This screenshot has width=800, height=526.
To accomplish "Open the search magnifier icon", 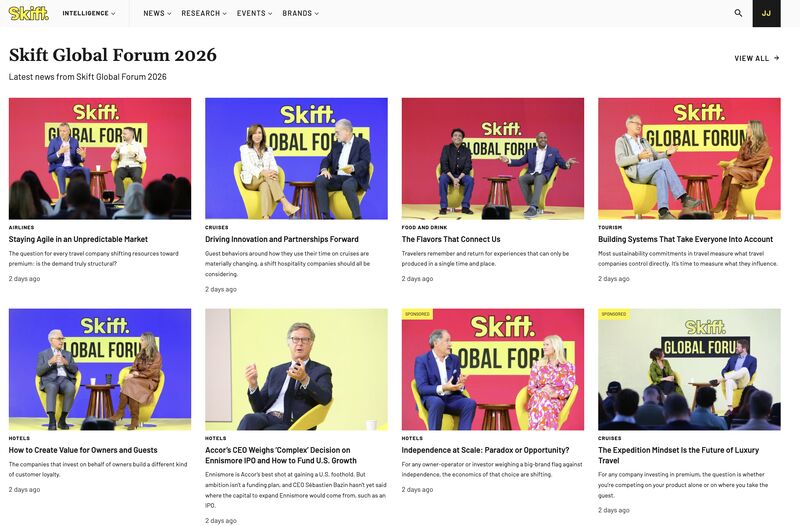I will 738,13.
